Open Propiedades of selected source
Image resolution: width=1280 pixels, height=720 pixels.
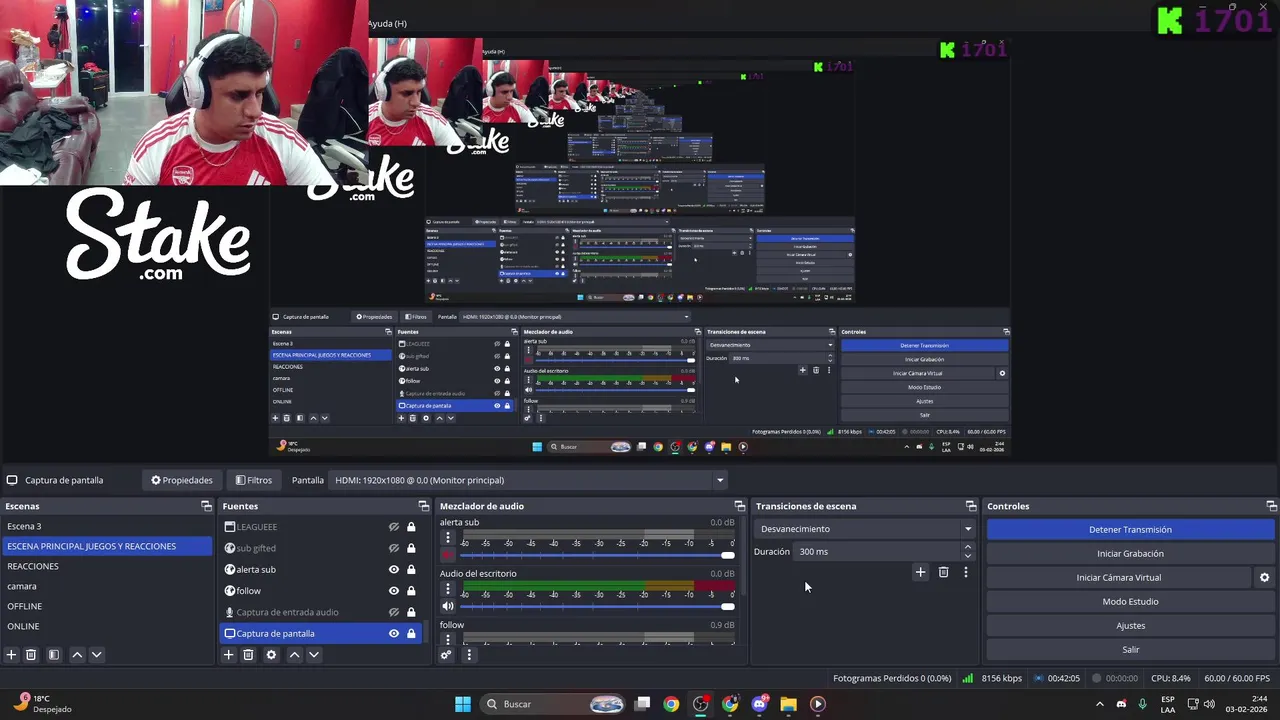pyautogui.click(x=182, y=480)
